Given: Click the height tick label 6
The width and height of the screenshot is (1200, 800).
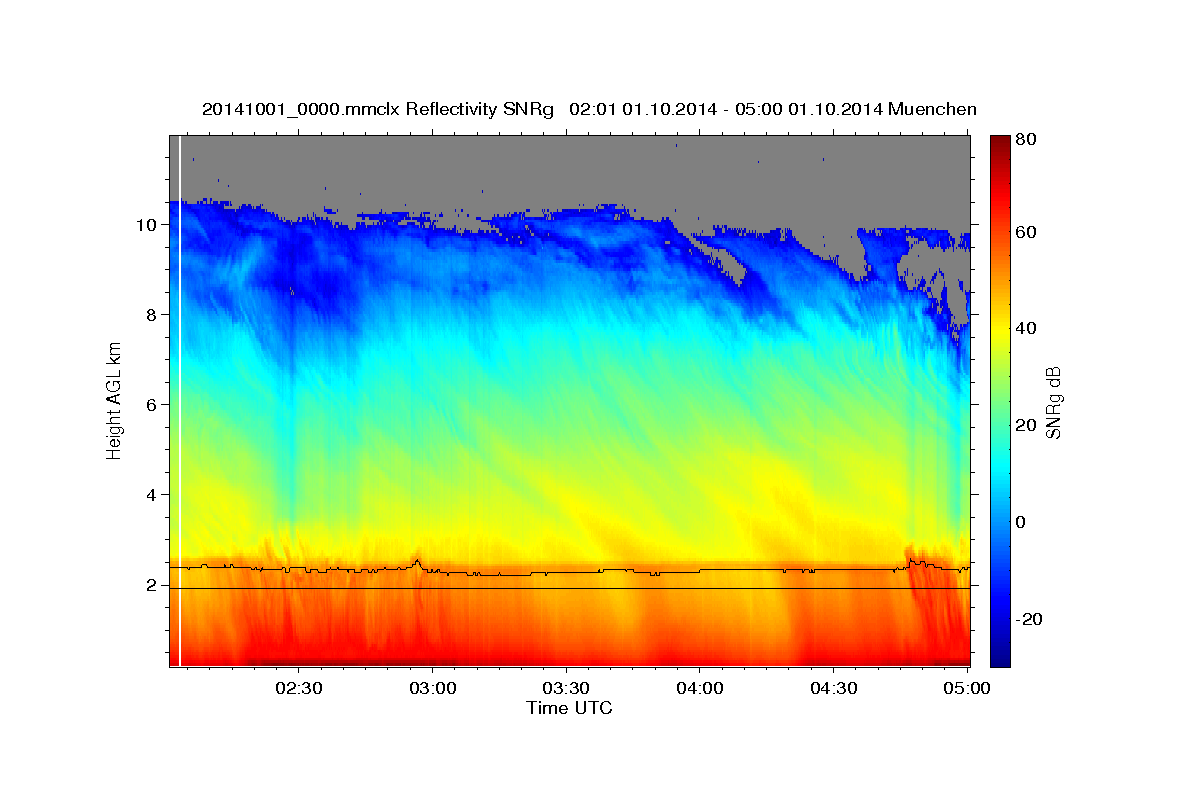Looking at the screenshot, I should (152, 404).
